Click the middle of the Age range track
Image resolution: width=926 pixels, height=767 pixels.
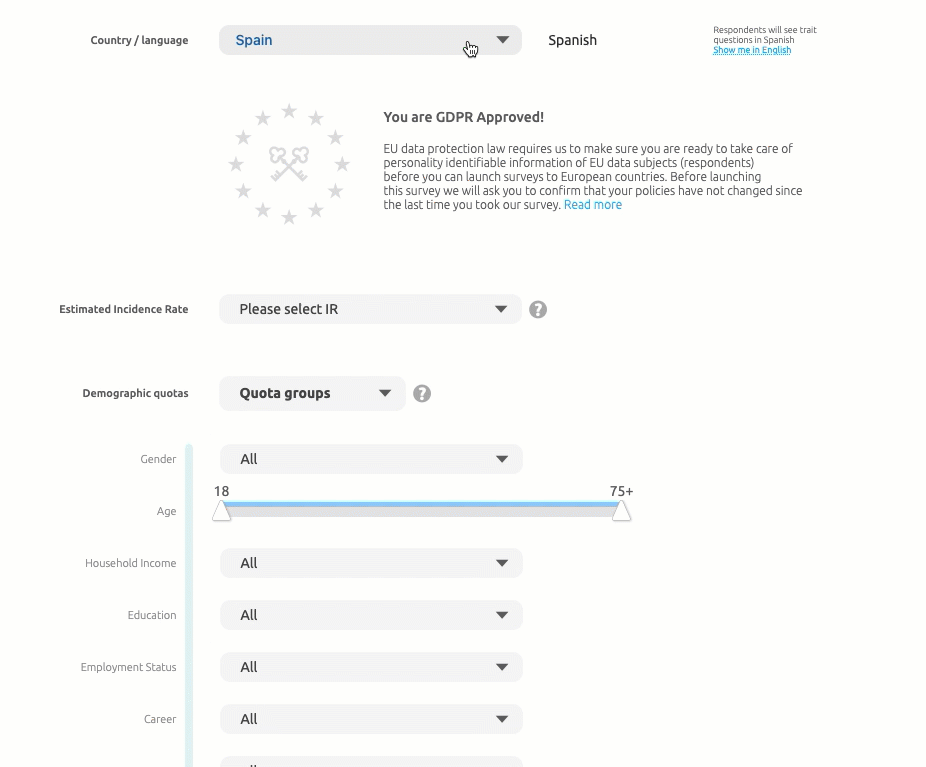tap(421, 509)
